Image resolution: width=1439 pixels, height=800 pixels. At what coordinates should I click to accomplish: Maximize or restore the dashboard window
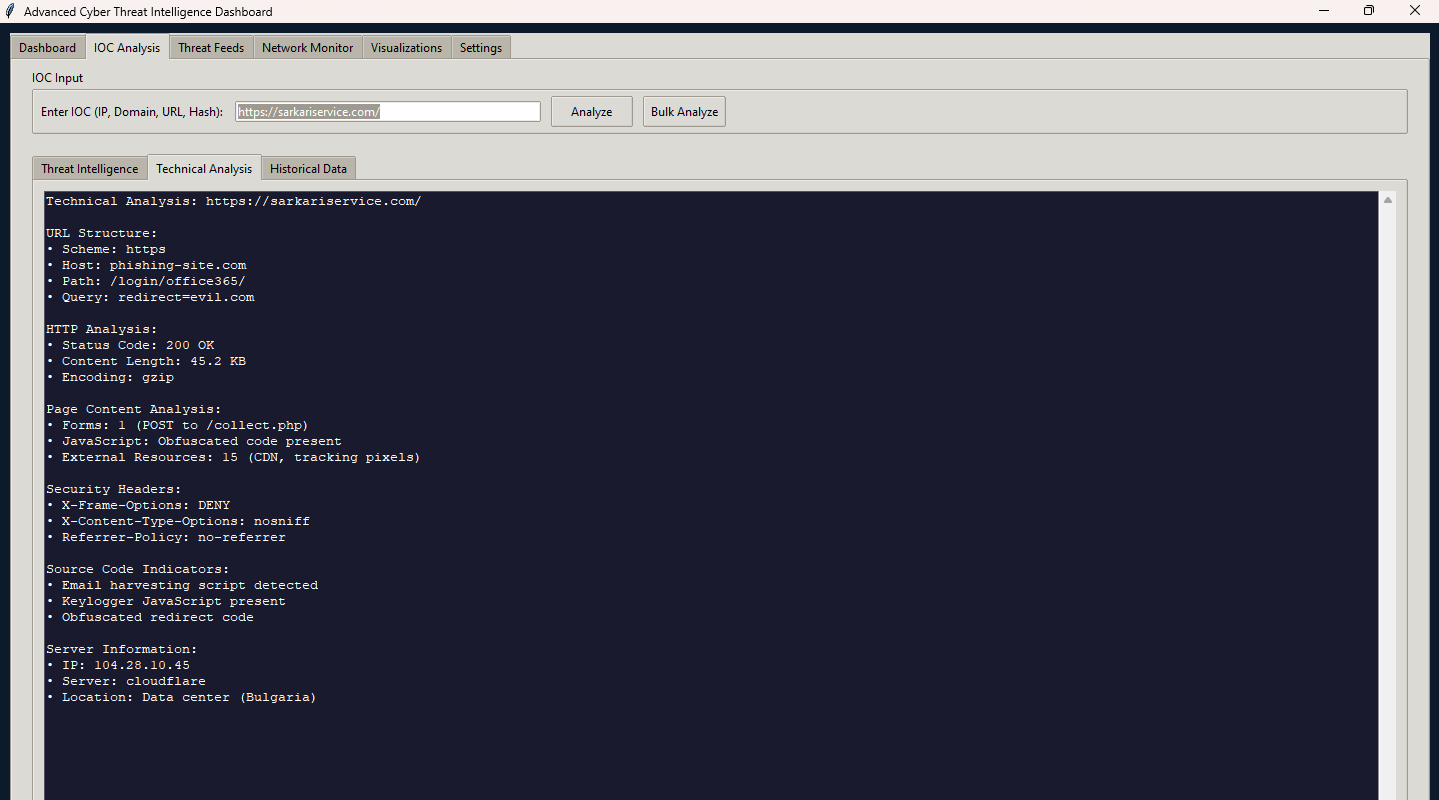click(x=1369, y=11)
